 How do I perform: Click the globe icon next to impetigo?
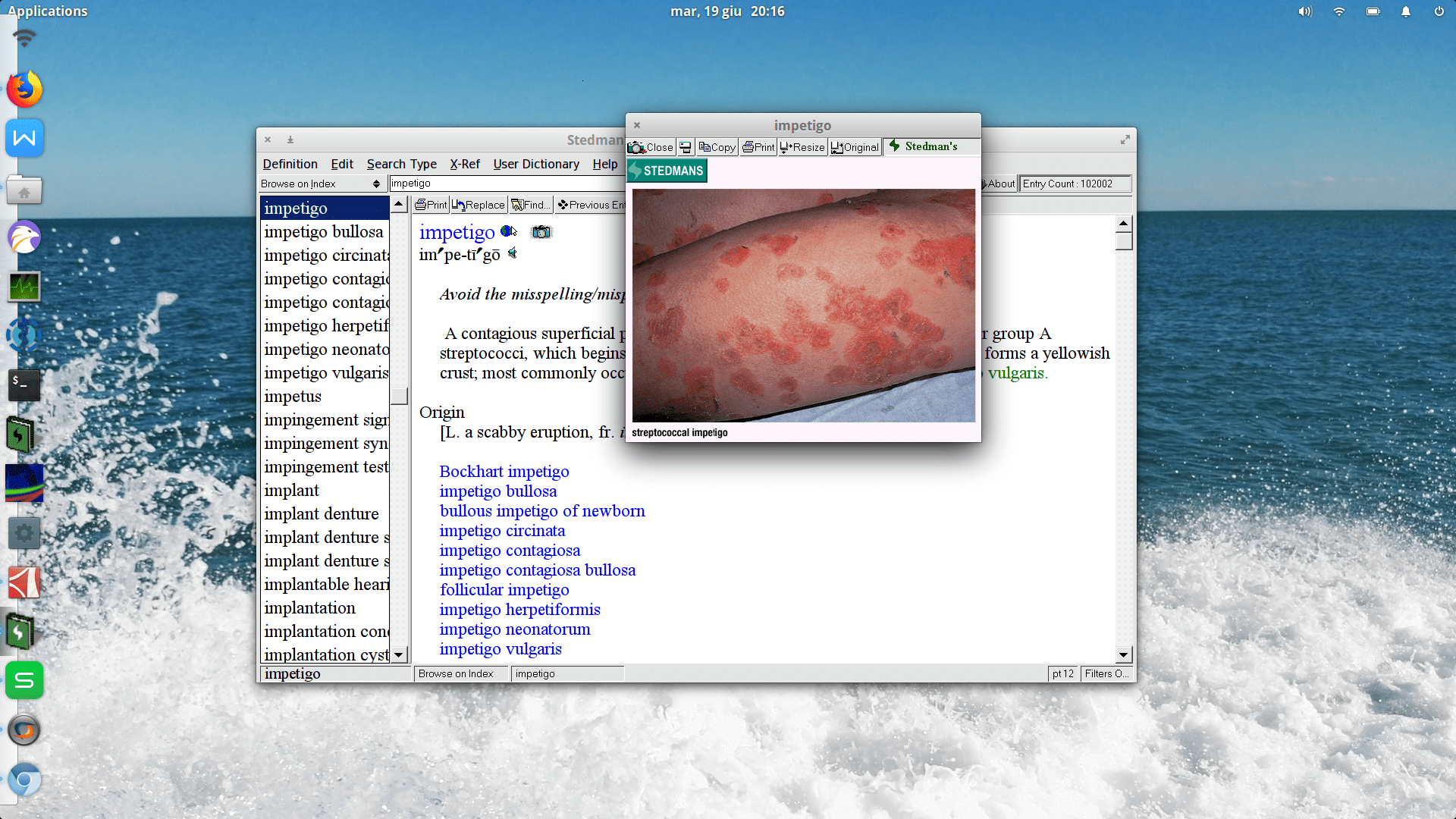pyautogui.click(x=507, y=231)
